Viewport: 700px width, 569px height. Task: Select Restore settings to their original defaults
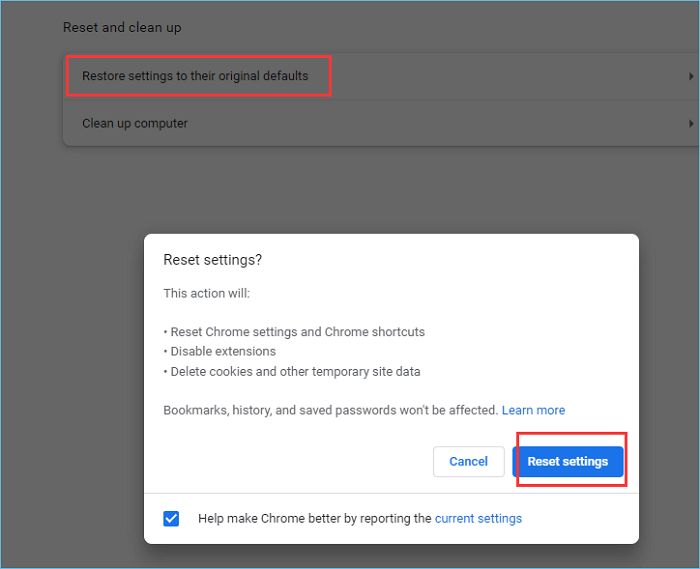(x=195, y=76)
